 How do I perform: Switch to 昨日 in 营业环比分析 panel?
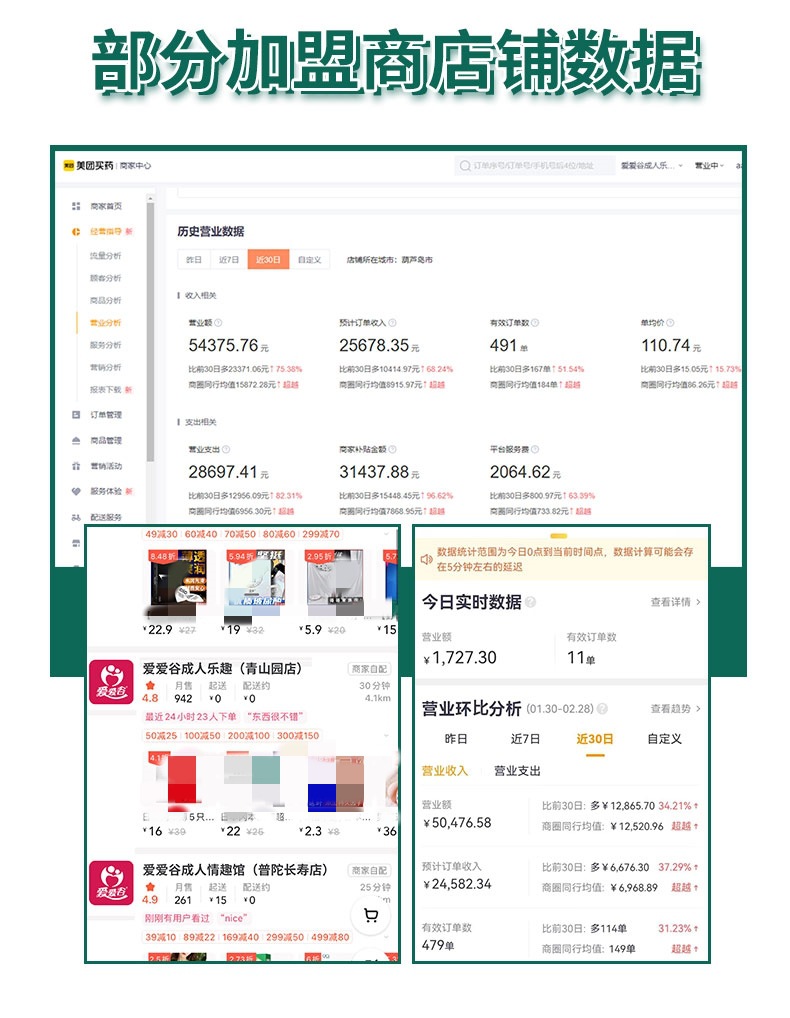(456, 739)
